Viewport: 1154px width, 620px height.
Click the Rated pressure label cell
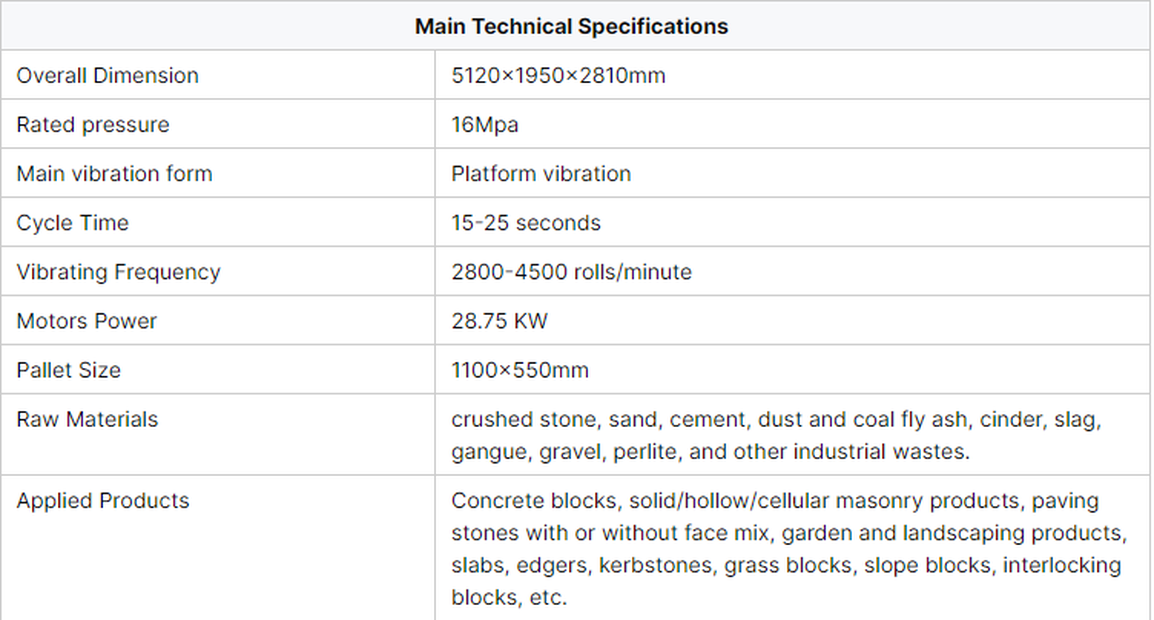[93, 125]
